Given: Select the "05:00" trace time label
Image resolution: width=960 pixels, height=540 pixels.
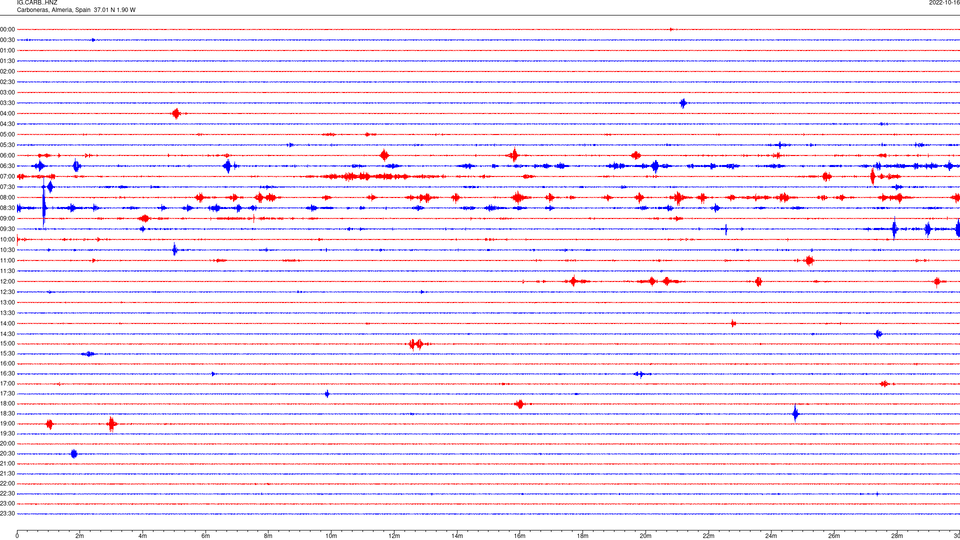Looking at the screenshot, I should 7,134.
